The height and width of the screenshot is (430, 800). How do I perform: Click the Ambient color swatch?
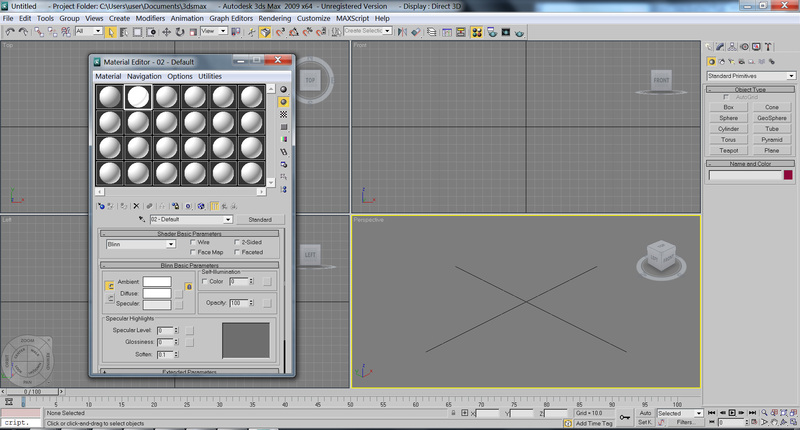(157, 282)
